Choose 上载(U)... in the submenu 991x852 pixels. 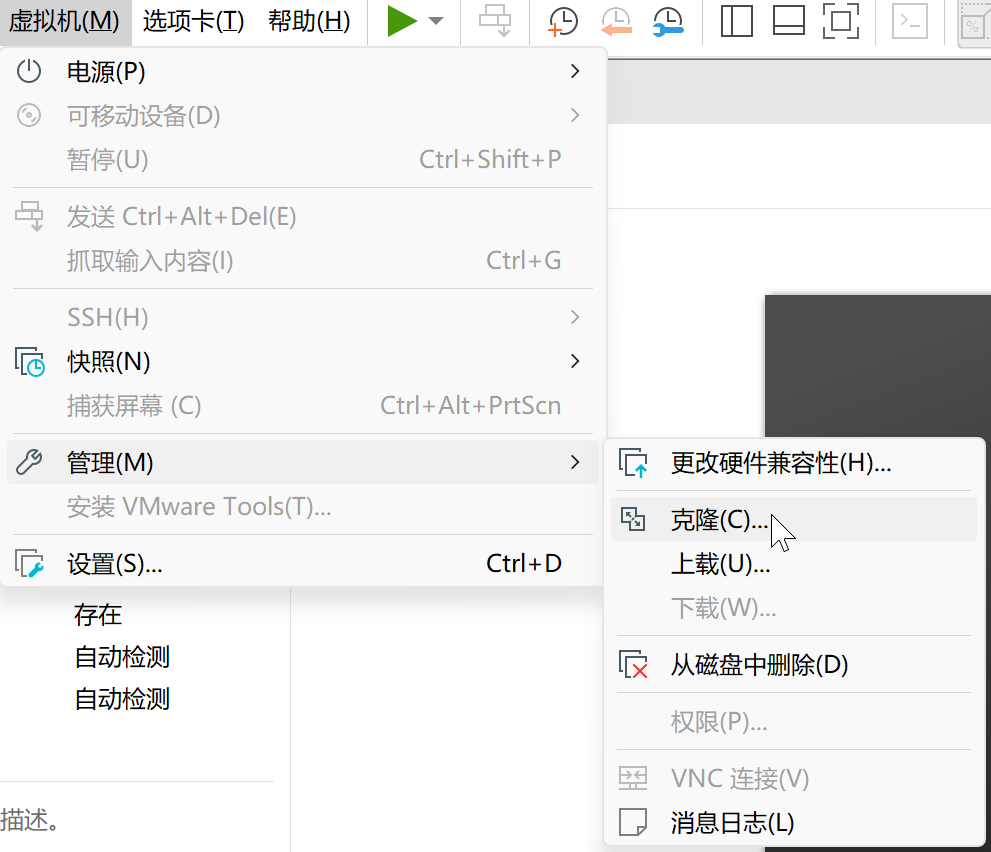[794, 564]
